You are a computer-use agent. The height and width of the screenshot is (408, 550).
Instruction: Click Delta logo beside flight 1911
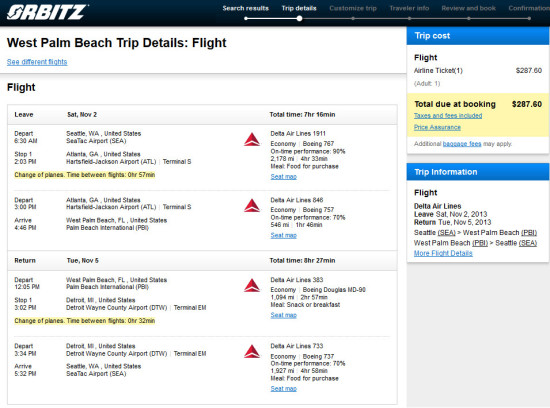(x=252, y=140)
